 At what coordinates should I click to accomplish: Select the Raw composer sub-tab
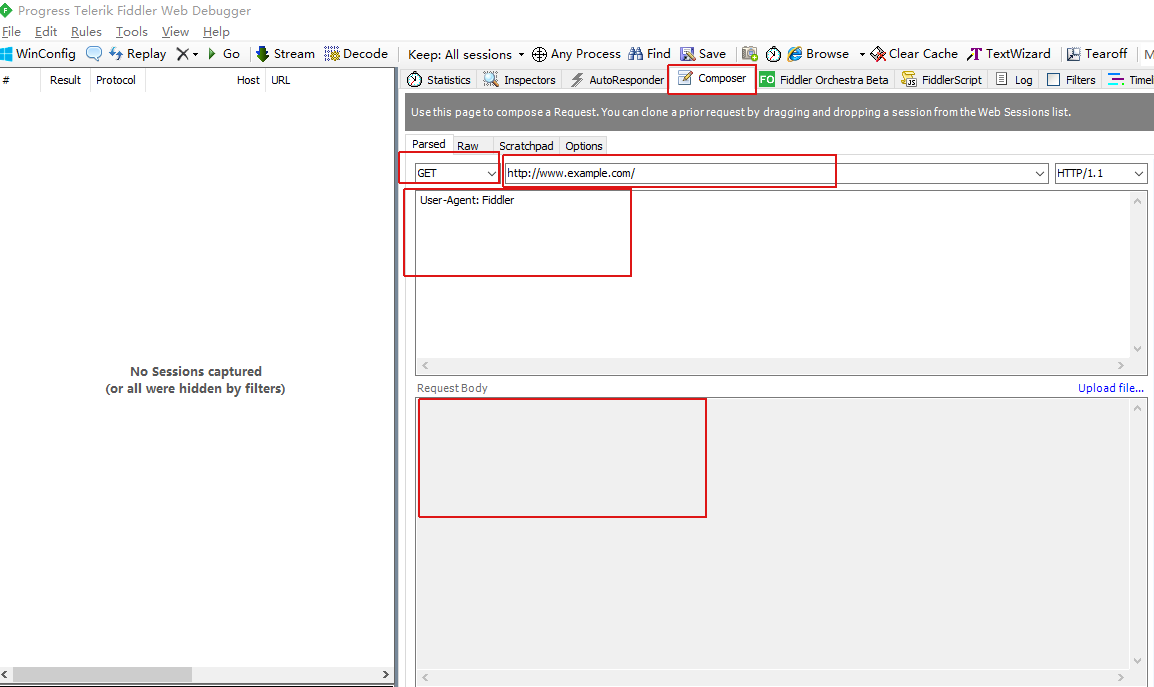(x=468, y=146)
